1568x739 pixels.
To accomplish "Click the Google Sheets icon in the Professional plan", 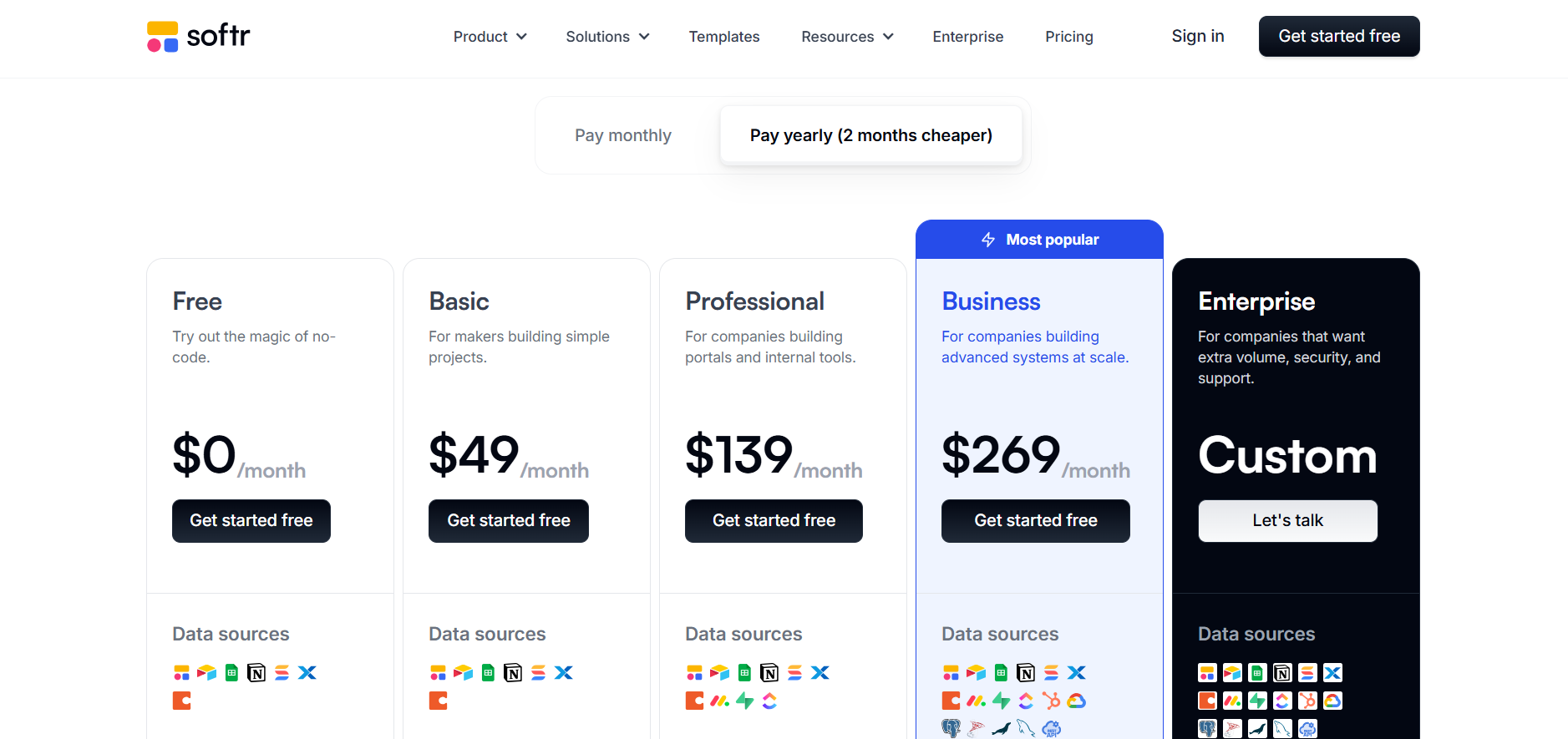I will (x=744, y=673).
